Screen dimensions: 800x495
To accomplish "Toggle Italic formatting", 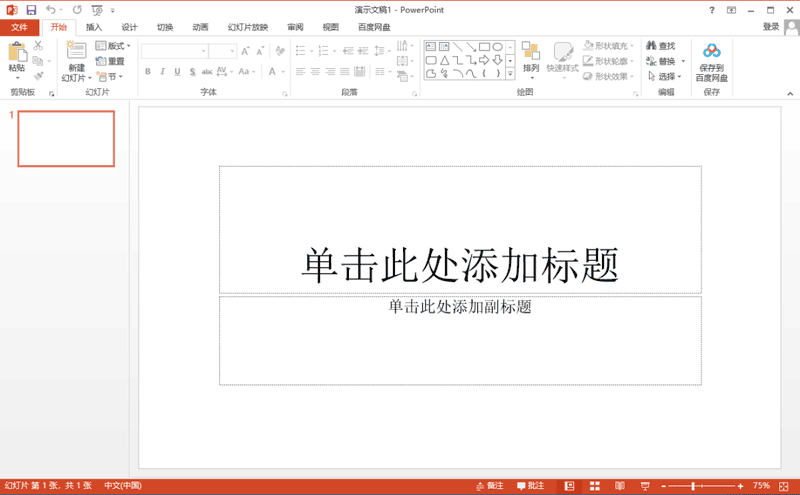I will click(162, 72).
